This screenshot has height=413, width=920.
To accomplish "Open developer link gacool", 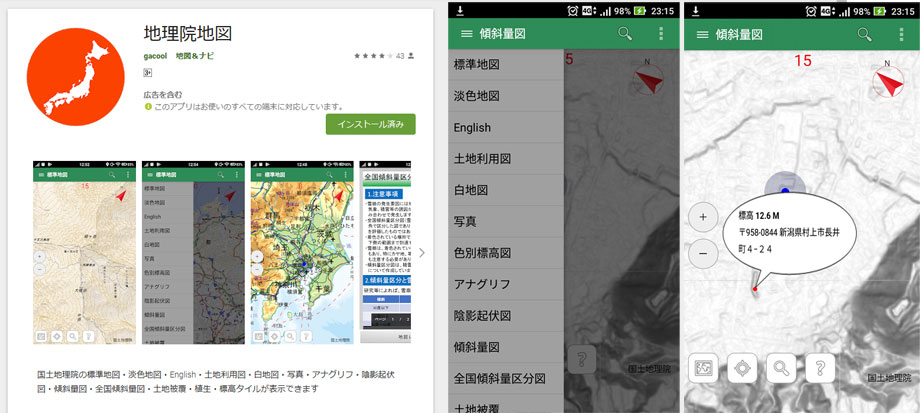I will (x=155, y=56).
